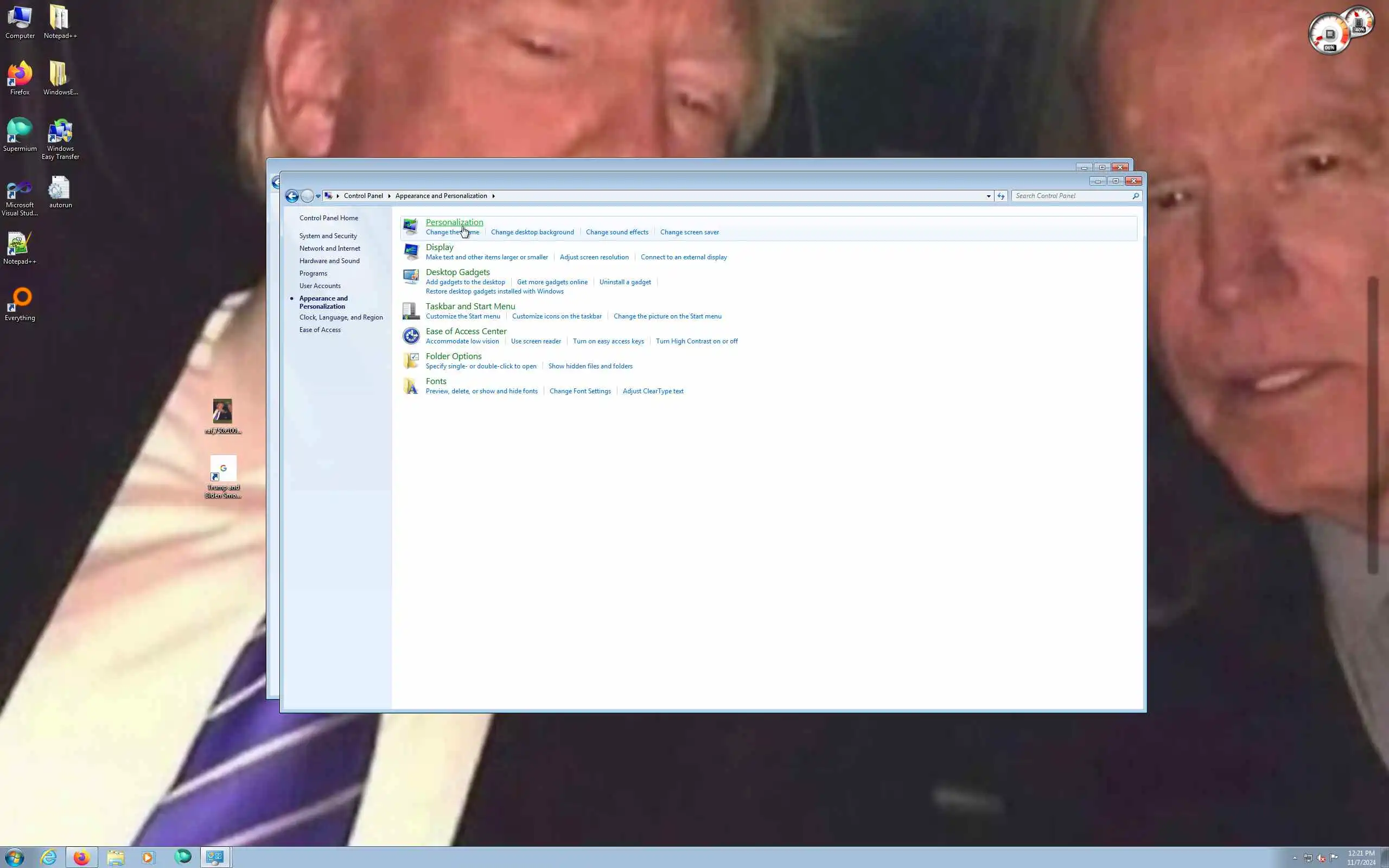Click the Folder Options icon
Screen dimensions: 1389x868
[410, 361]
